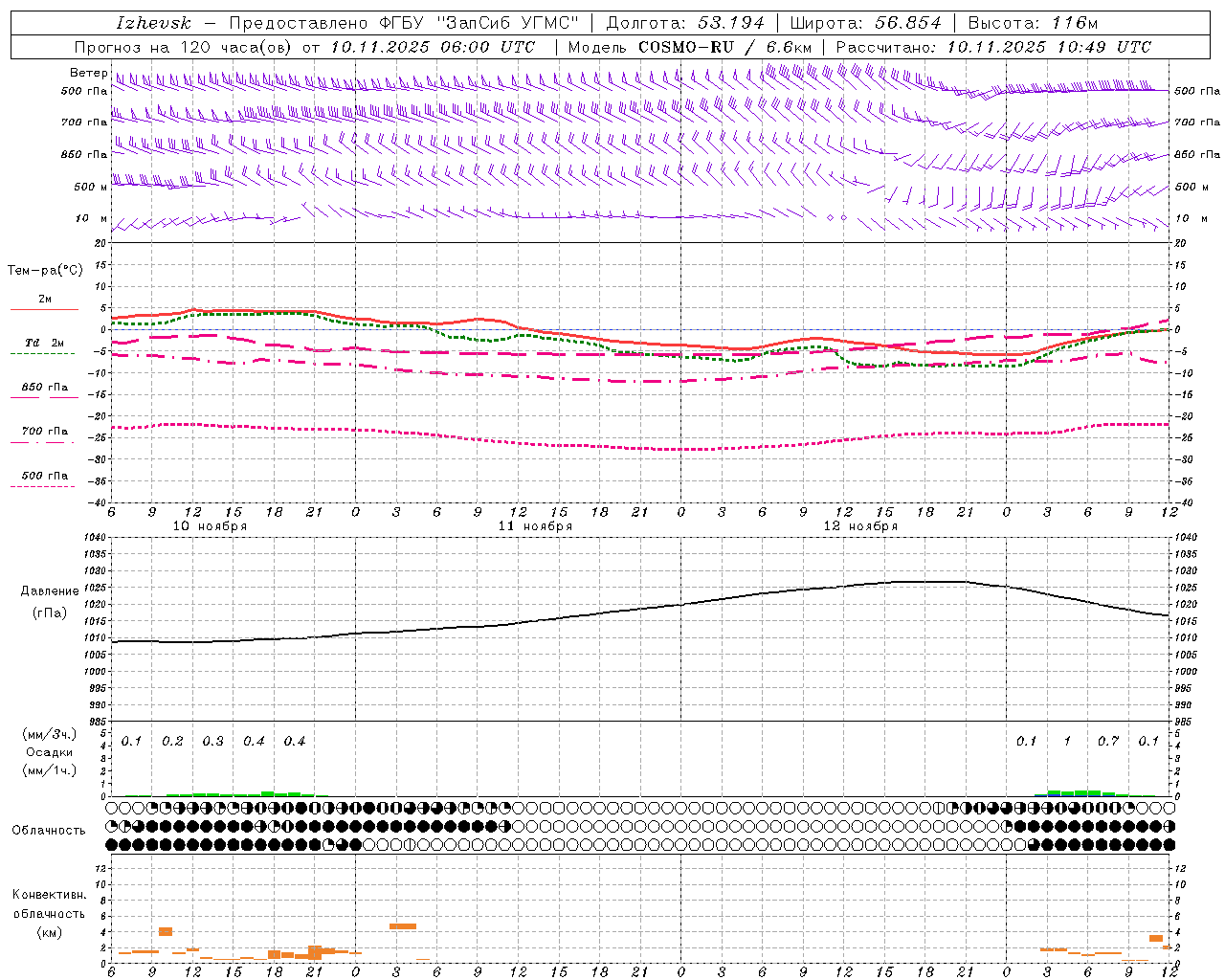Click the "850 гПа" temperature legend entry

(44, 388)
